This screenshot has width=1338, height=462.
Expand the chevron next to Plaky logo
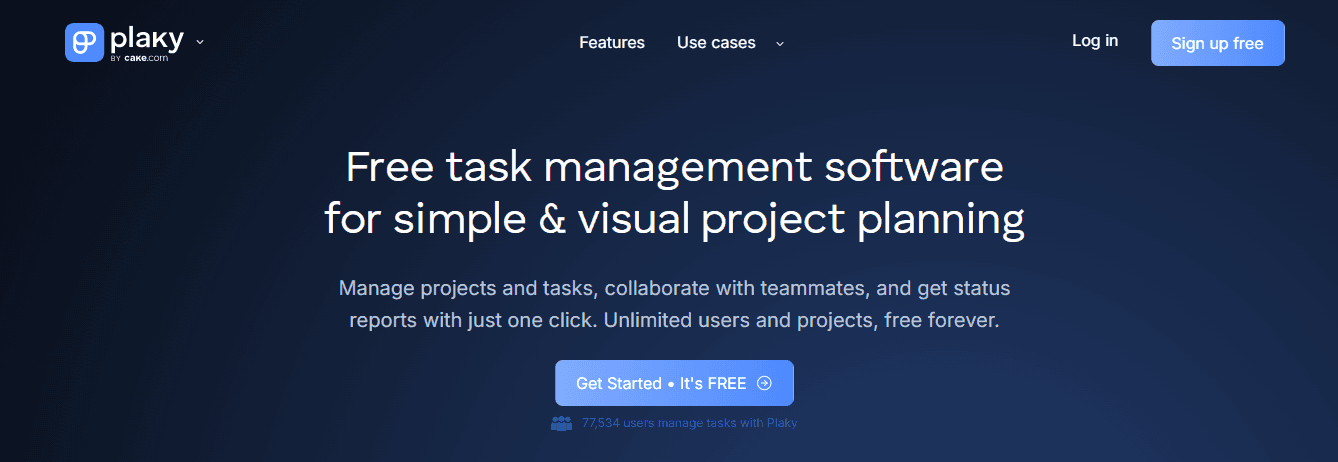pyautogui.click(x=200, y=42)
